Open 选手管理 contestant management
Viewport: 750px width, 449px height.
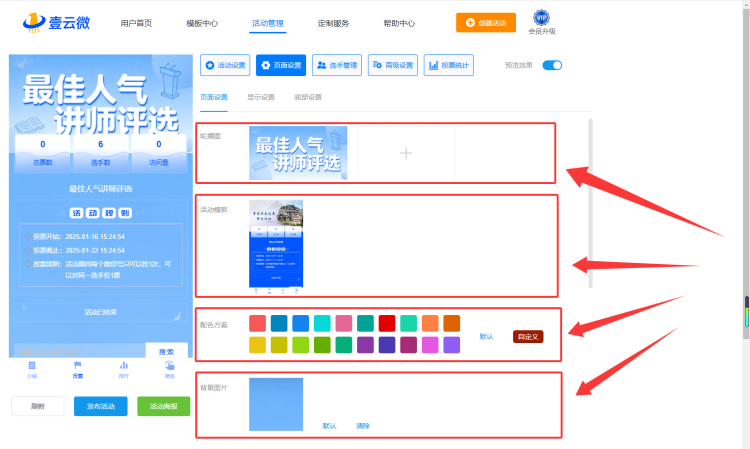337,65
